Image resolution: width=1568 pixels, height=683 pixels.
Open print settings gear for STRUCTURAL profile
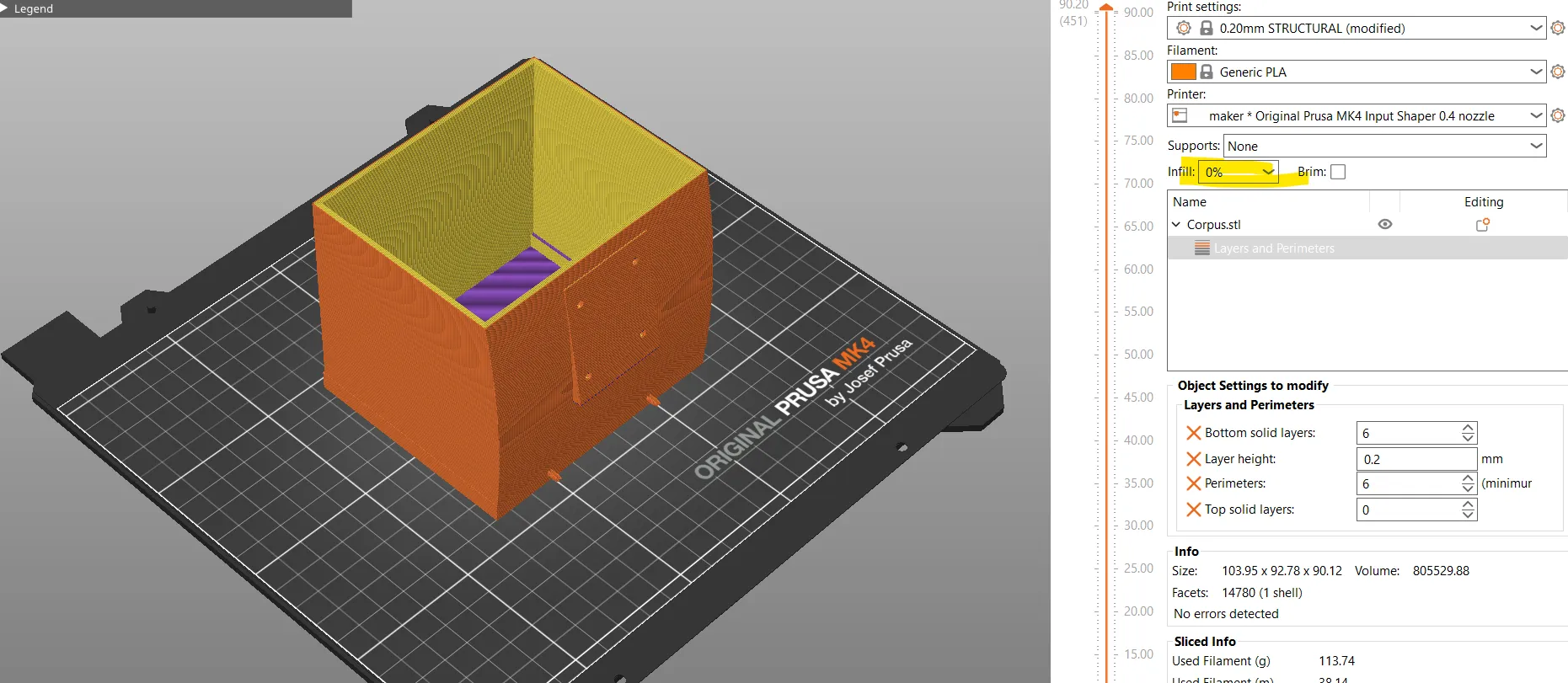[1558, 28]
